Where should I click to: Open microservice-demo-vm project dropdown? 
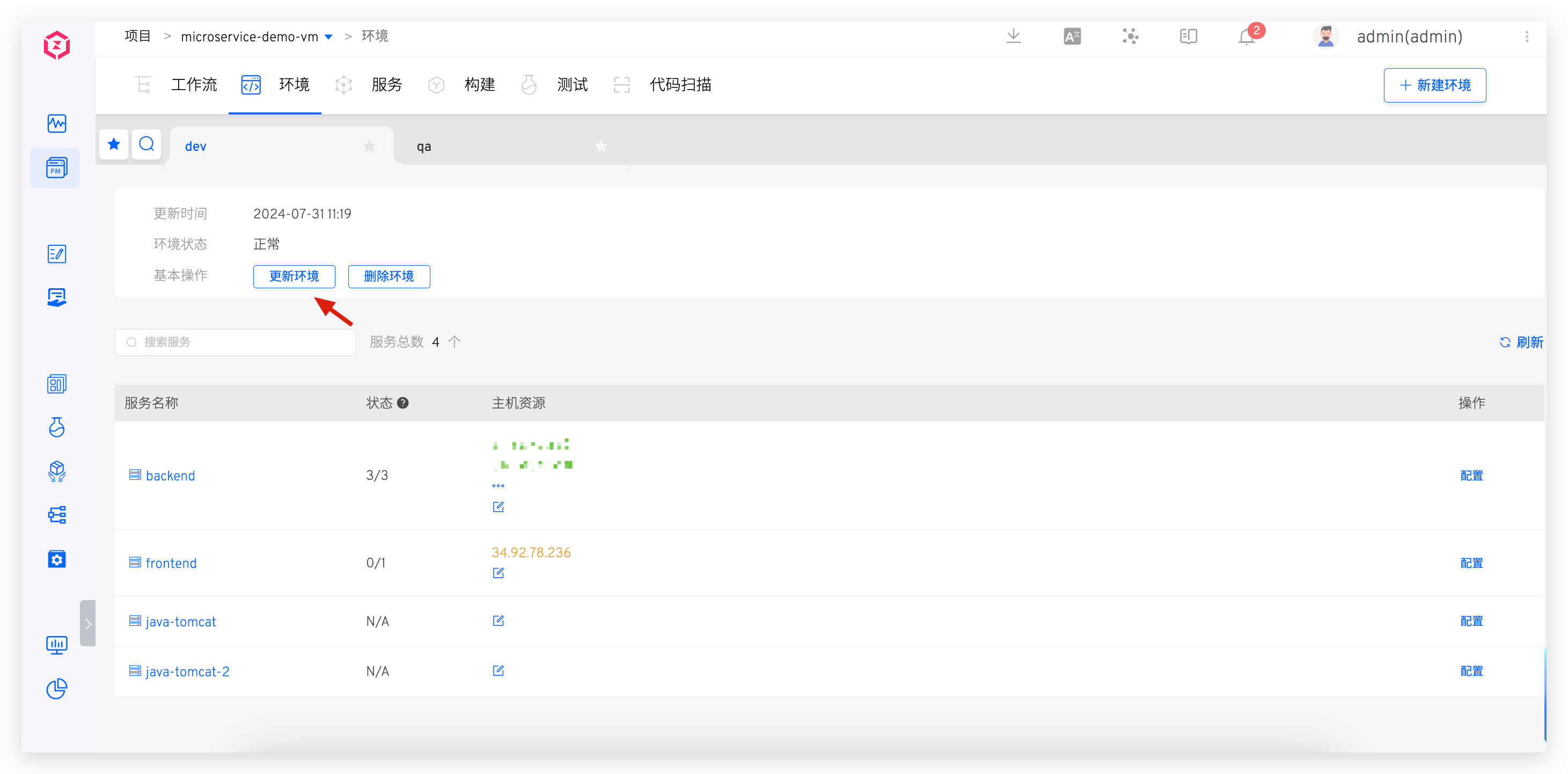click(x=329, y=37)
